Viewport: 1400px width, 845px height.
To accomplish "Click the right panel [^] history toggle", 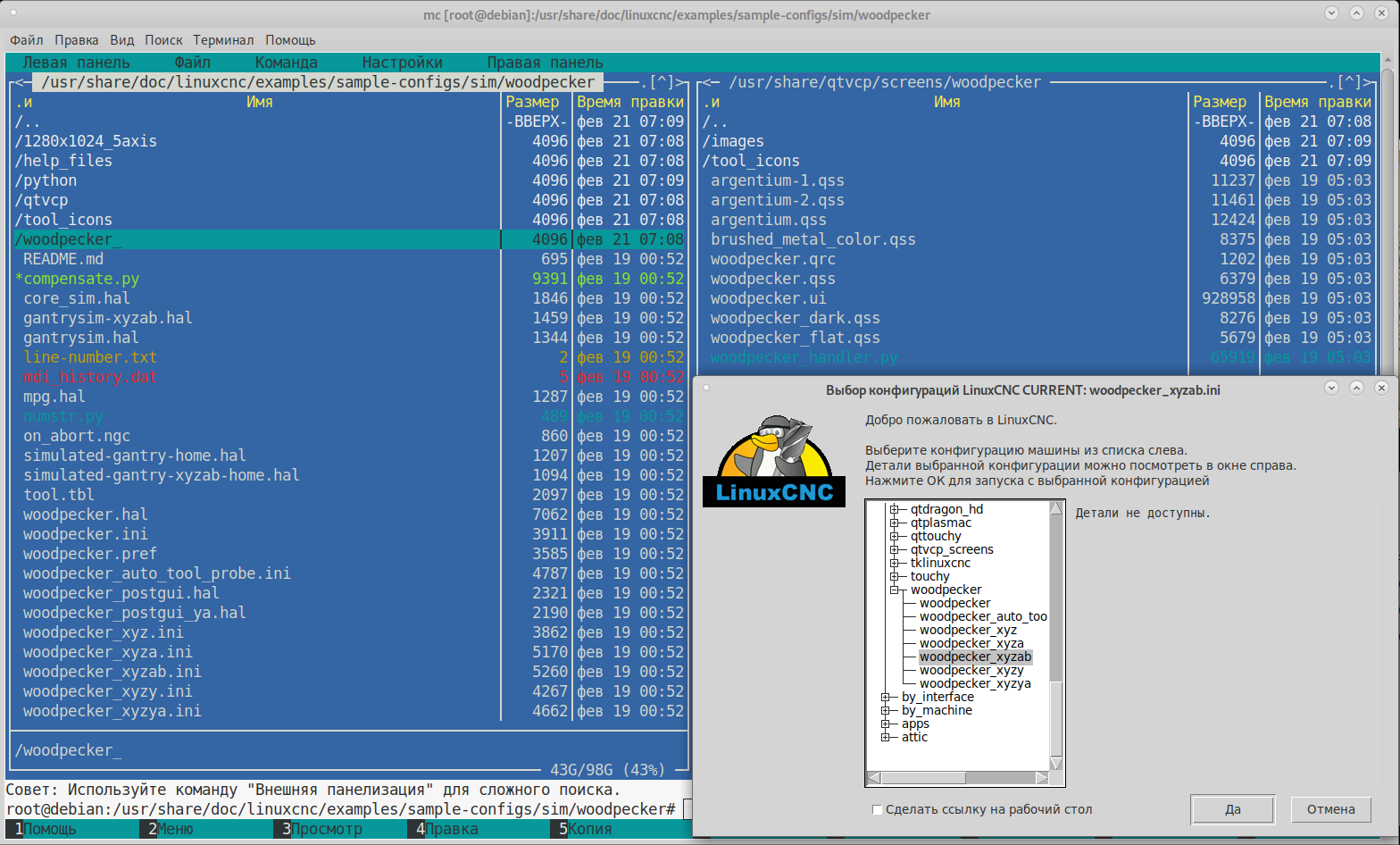I will tap(1349, 82).
